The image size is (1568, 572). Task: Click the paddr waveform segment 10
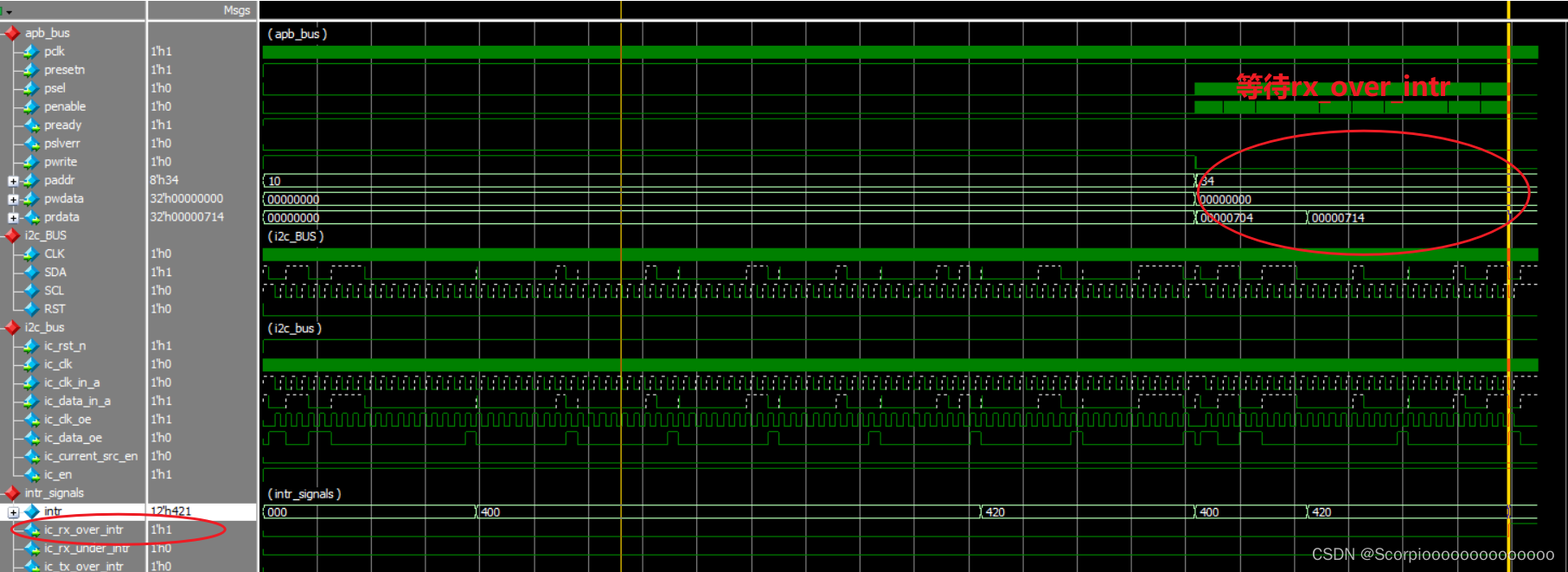click(x=728, y=181)
